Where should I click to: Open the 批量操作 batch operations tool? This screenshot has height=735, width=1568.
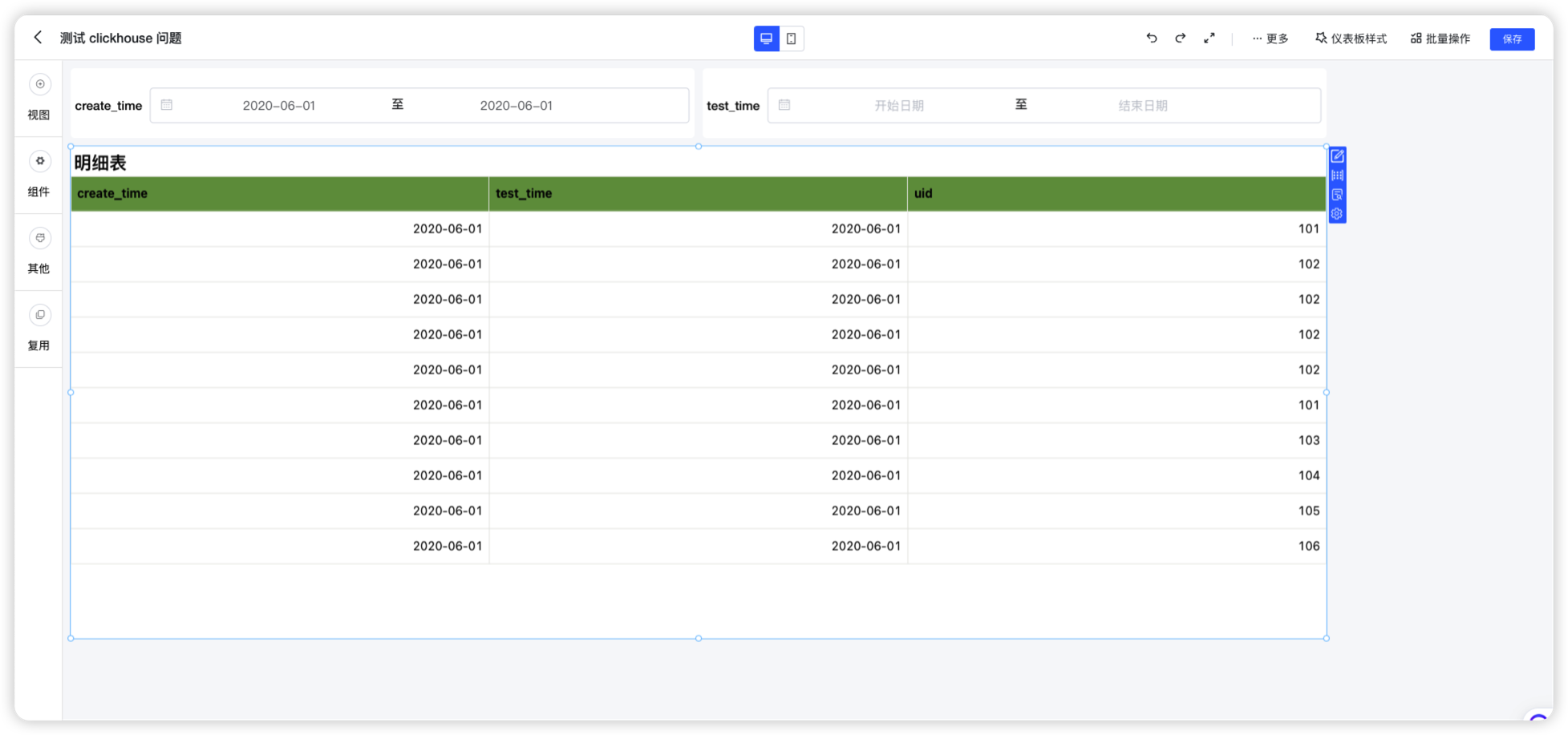coord(1440,38)
